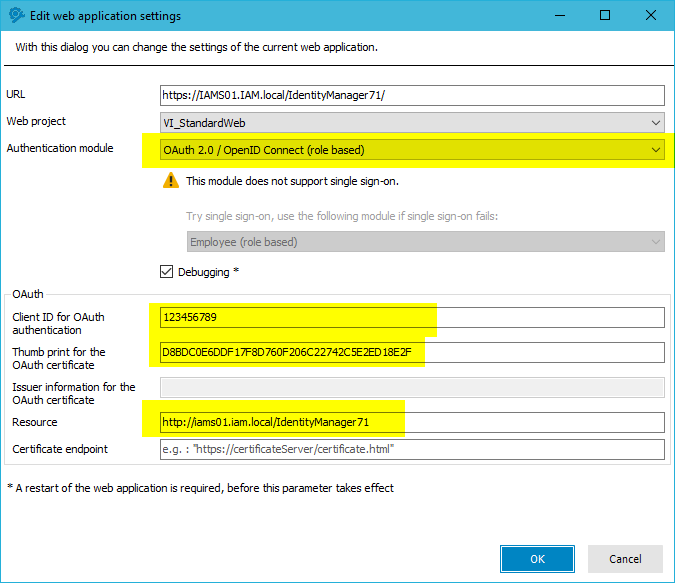Maximize the settings dialog window
675x583 pixels.
[x=605, y=16]
